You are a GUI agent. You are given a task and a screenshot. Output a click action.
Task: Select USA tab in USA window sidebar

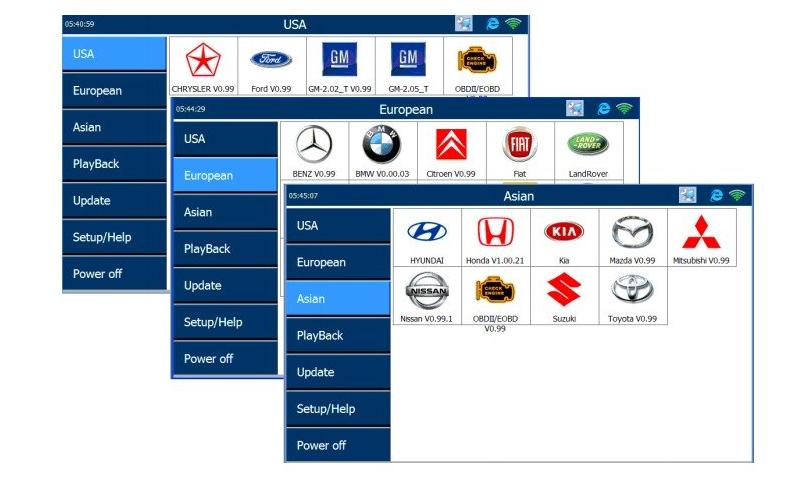click(x=114, y=53)
